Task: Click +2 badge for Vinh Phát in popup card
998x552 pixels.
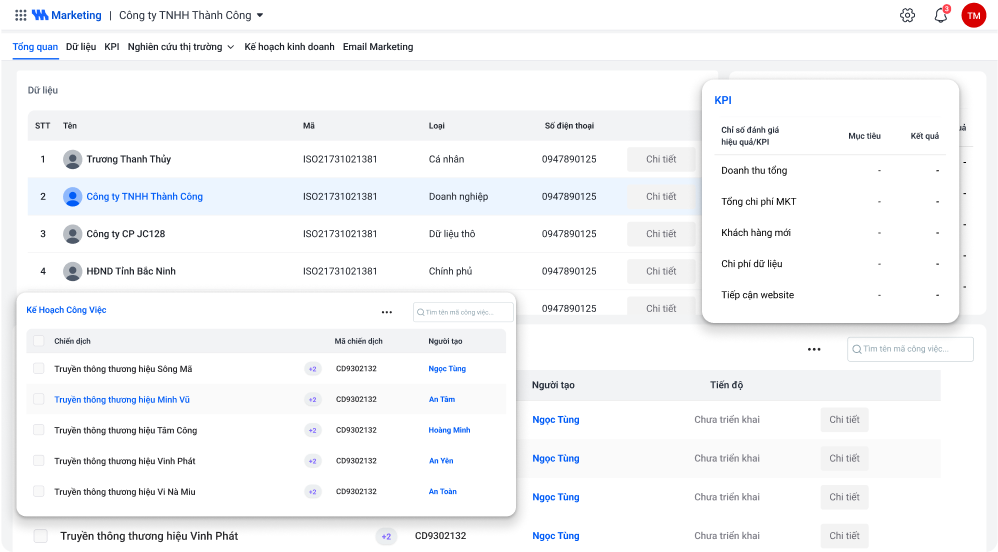Action: pyautogui.click(x=313, y=461)
